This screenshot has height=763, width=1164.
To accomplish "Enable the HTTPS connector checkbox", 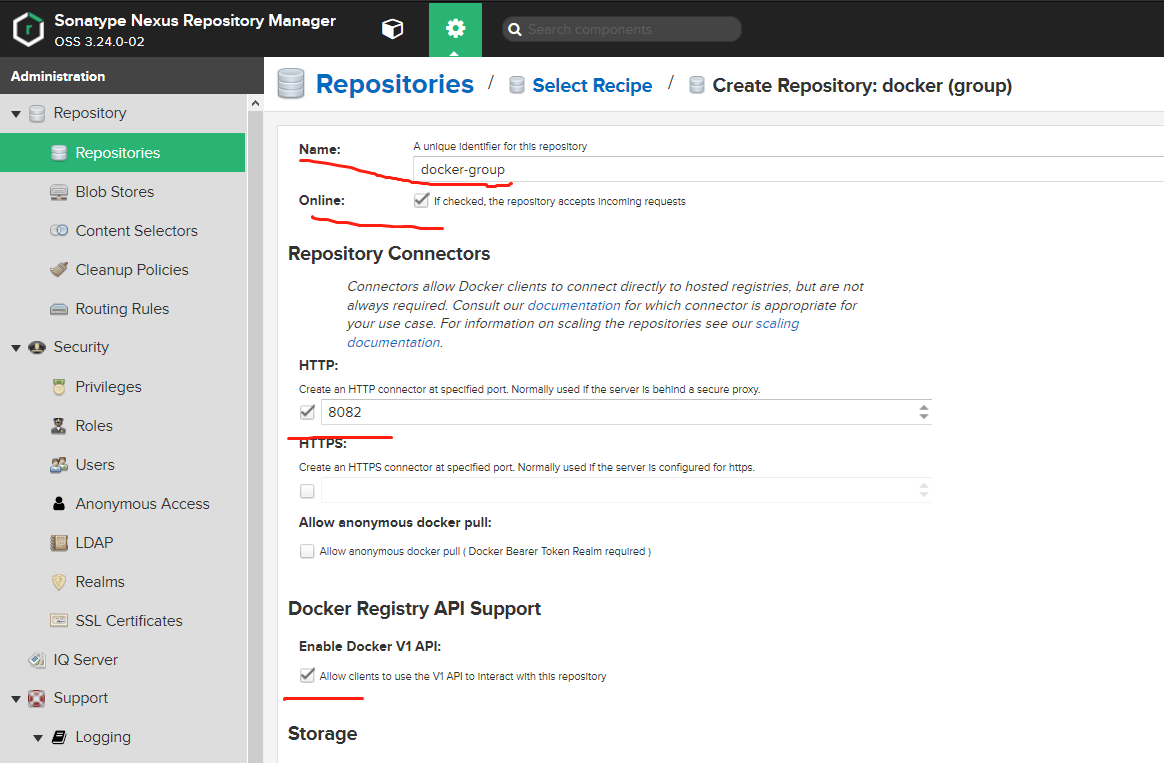I will point(307,491).
